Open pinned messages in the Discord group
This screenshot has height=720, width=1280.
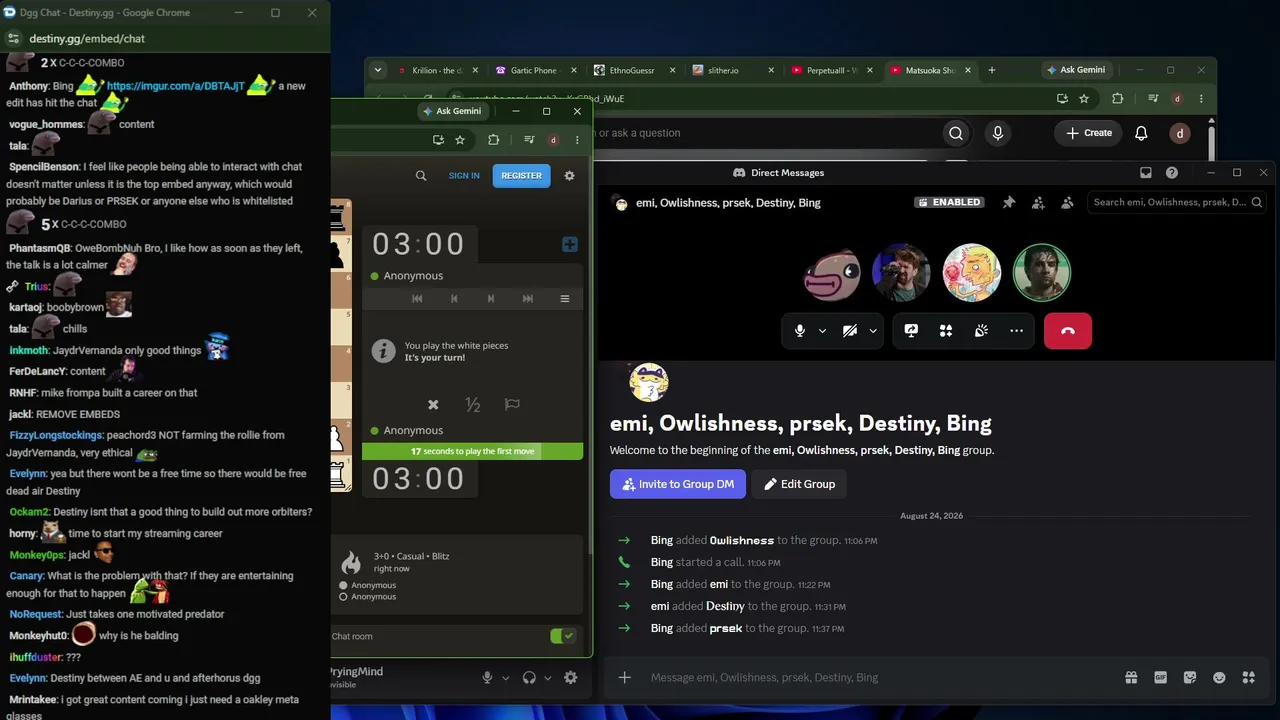[1009, 202]
